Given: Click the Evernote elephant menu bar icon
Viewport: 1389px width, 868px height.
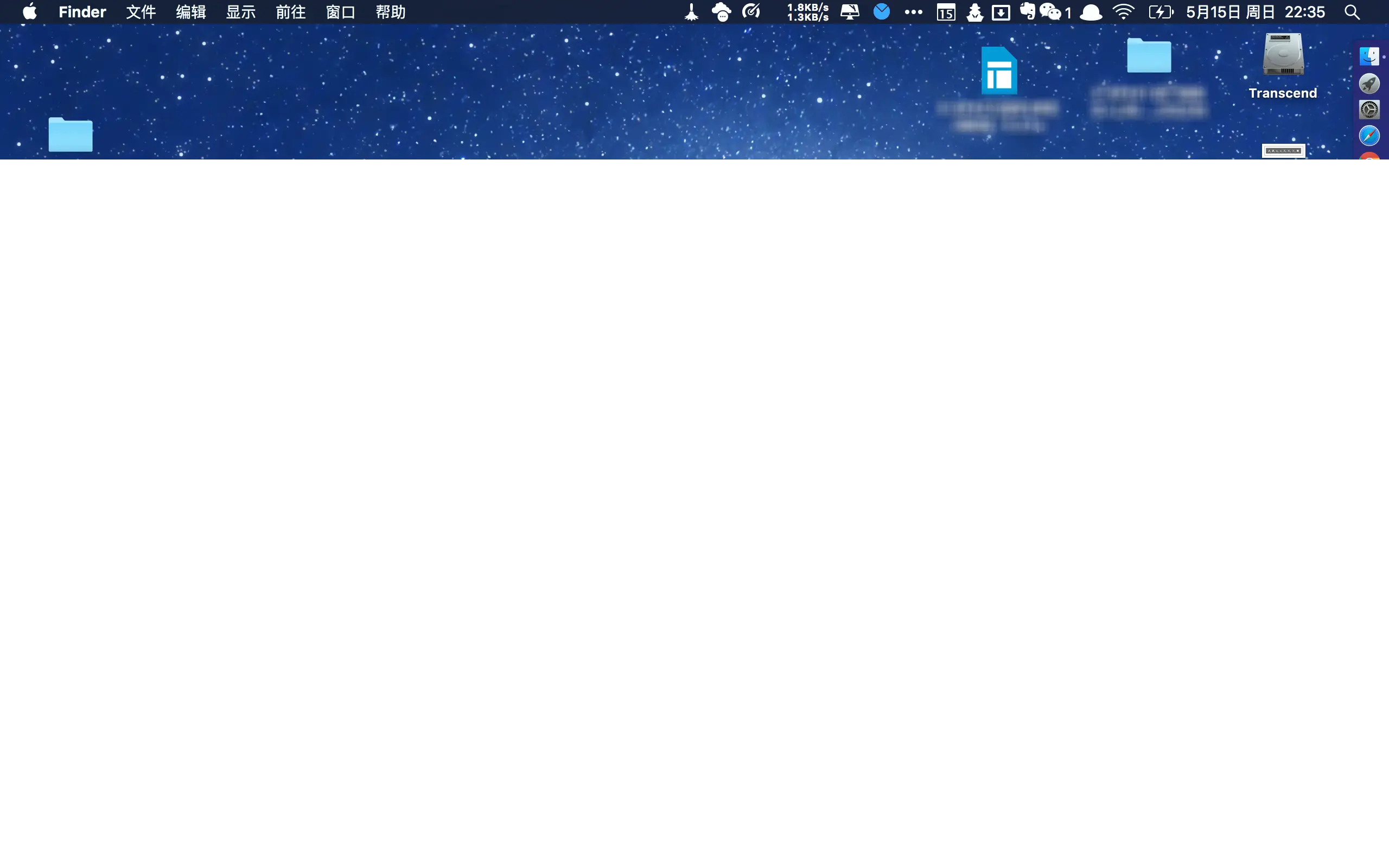Looking at the screenshot, I should point(1028,11).
